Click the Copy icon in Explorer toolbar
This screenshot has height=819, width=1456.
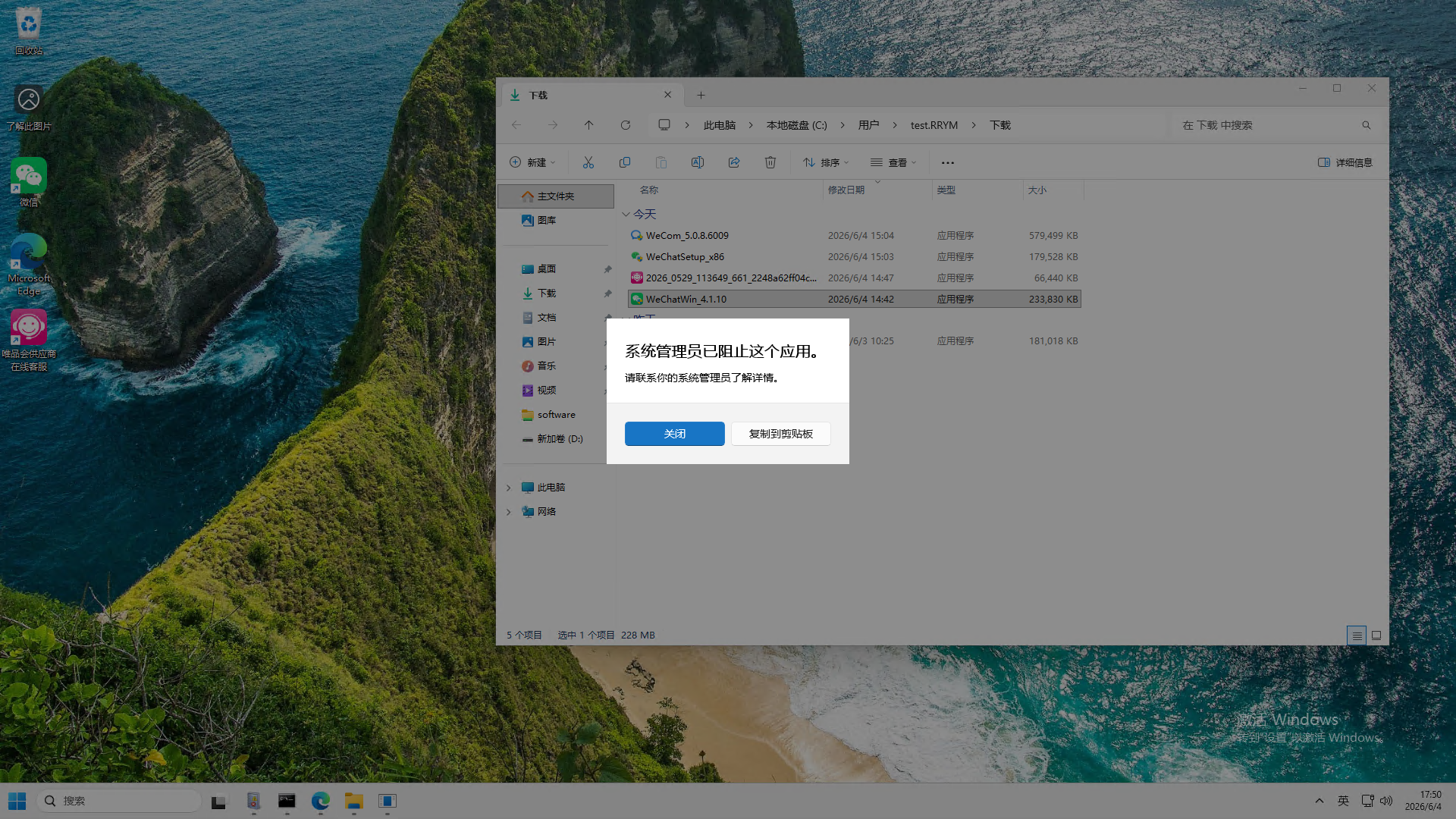625,162
